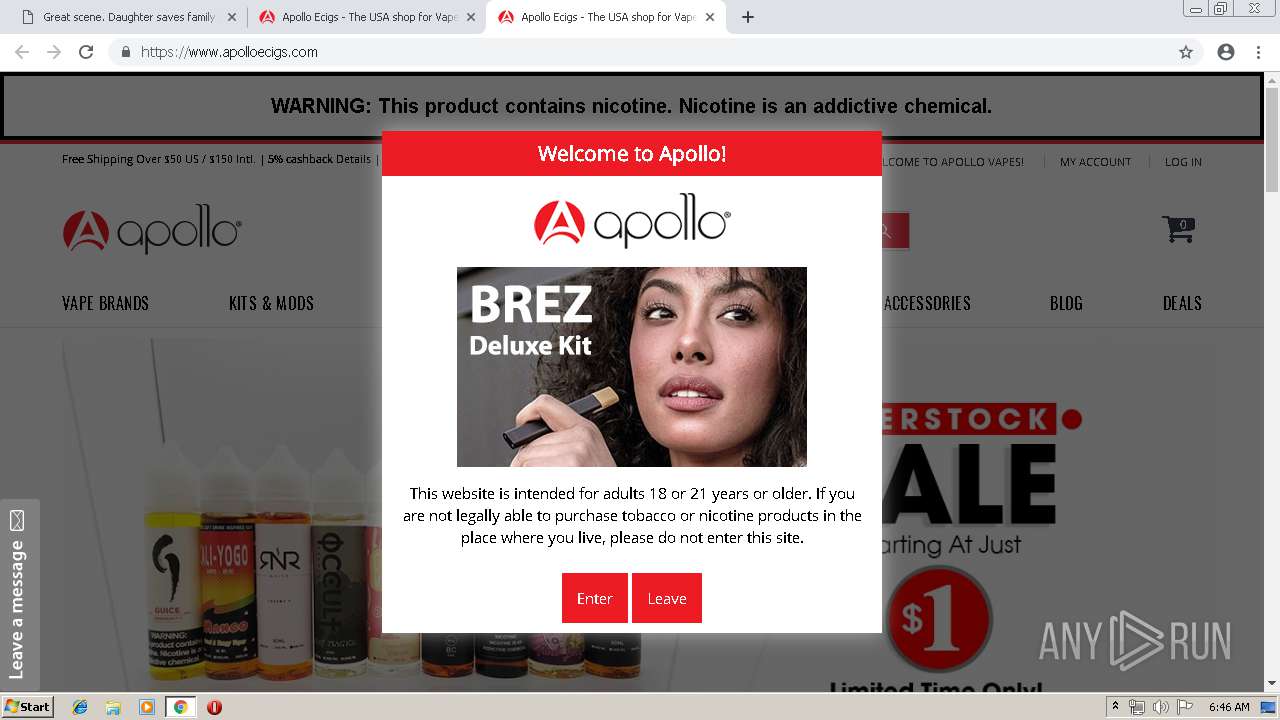This screenshot has height=720, width=1280.
Task: Open the Kits & Mods menu
Action: click(x=271, y=303)
